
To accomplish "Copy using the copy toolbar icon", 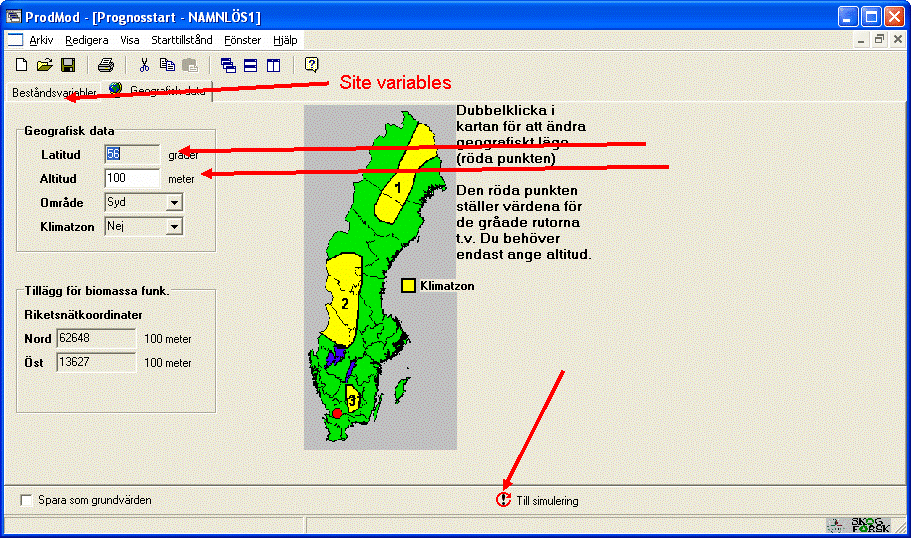I will click(167, 64).
